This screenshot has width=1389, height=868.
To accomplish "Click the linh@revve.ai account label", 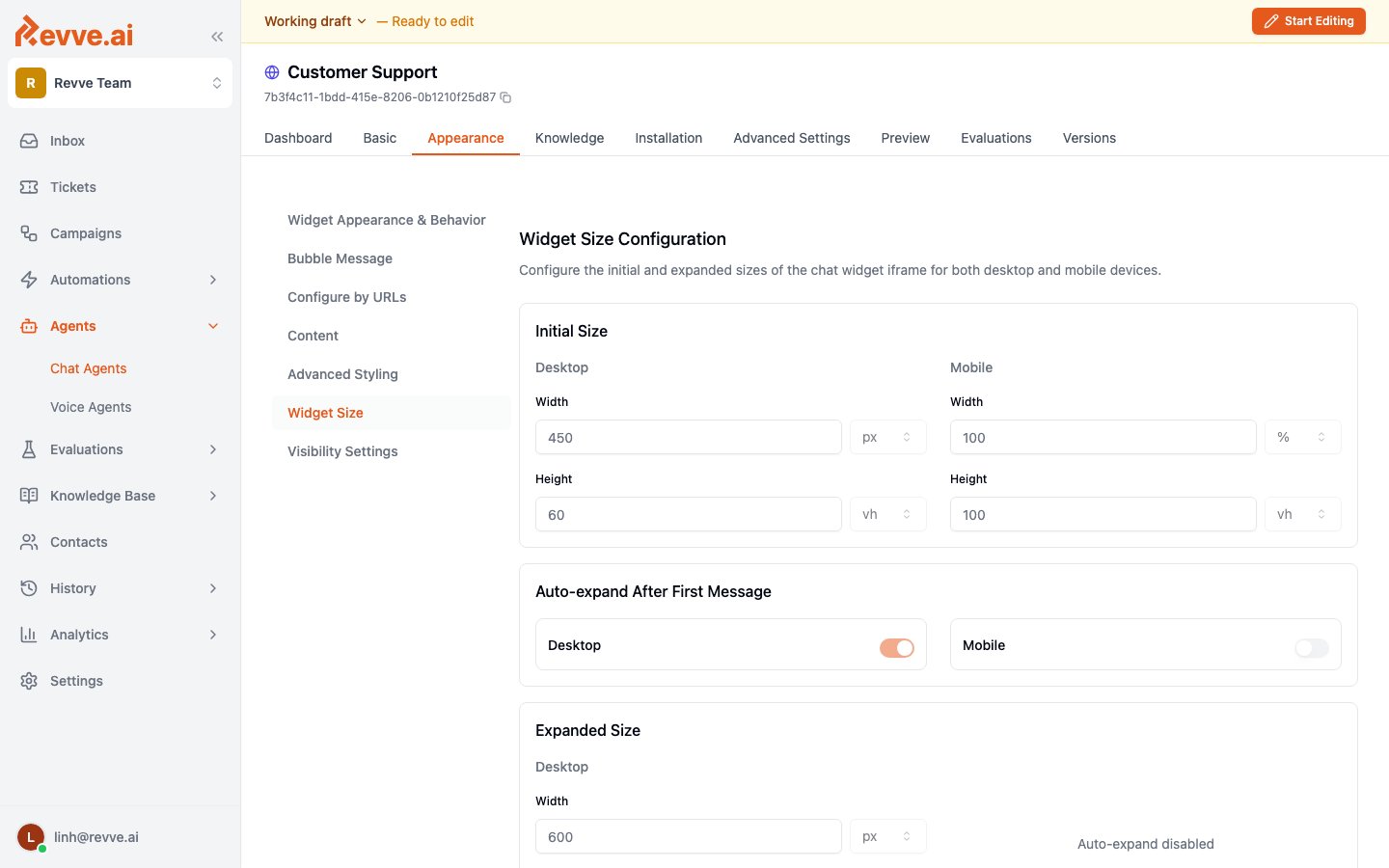I will click(x=96, y=837).
